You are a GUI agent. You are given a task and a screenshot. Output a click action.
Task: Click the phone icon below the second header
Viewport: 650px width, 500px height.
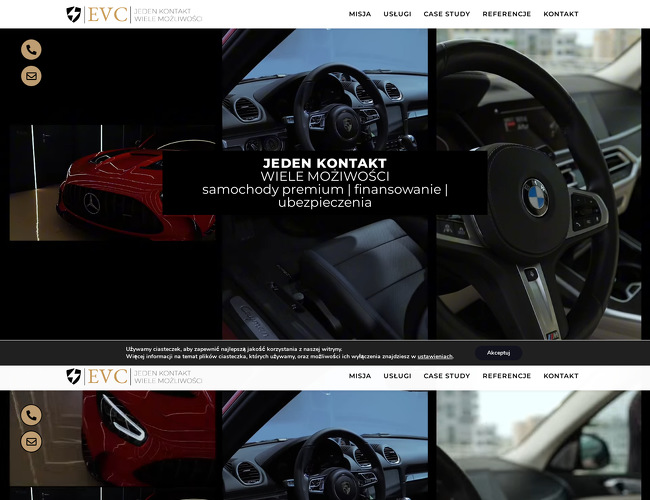[31, 415]
